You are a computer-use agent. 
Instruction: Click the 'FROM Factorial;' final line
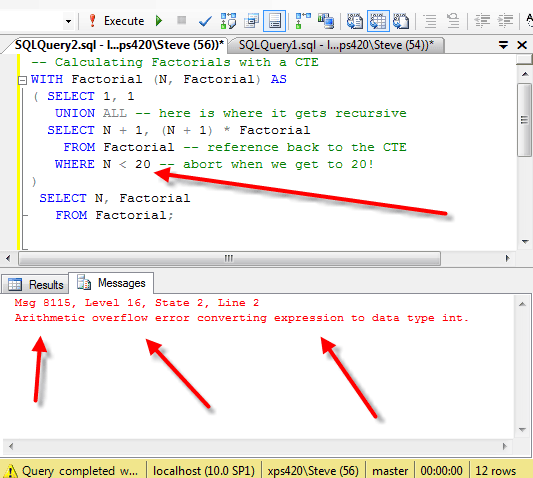click(x=115, y=215)
